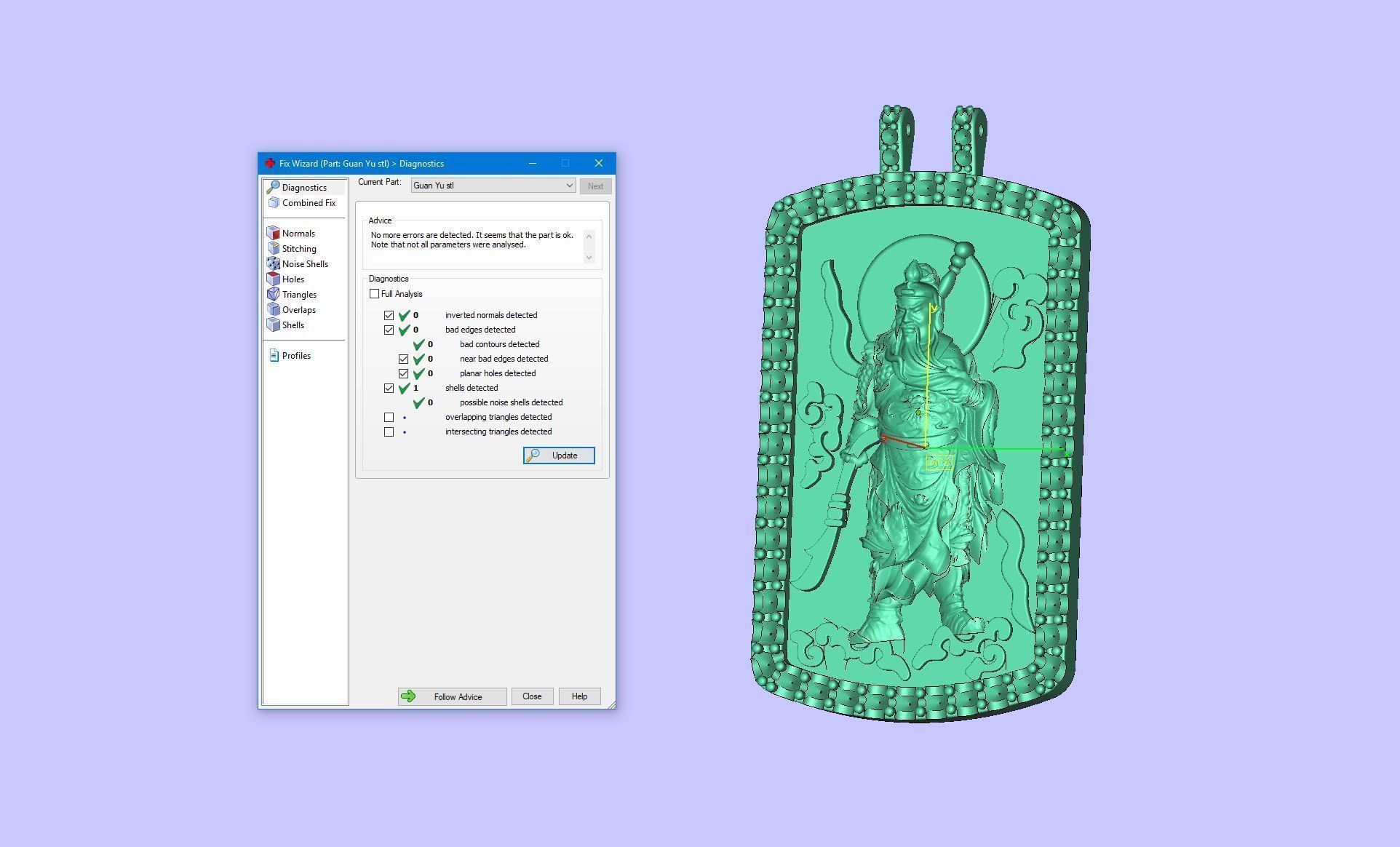Enable intersecting triangles detected checkbox
1400x847 pixels.
[389, 432]
